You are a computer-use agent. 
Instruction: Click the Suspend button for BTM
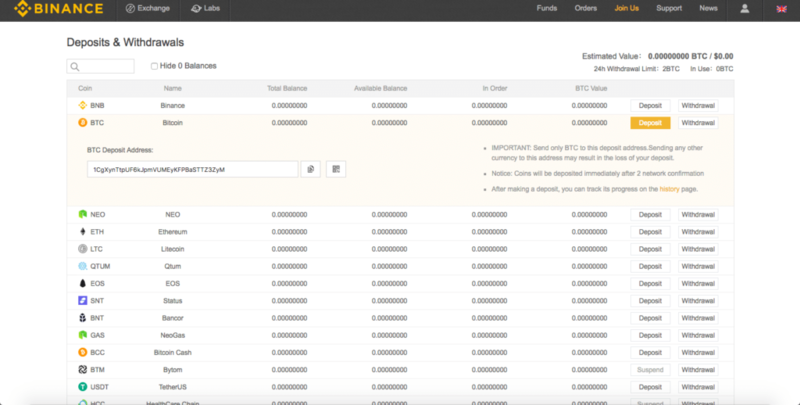point(651,370)
